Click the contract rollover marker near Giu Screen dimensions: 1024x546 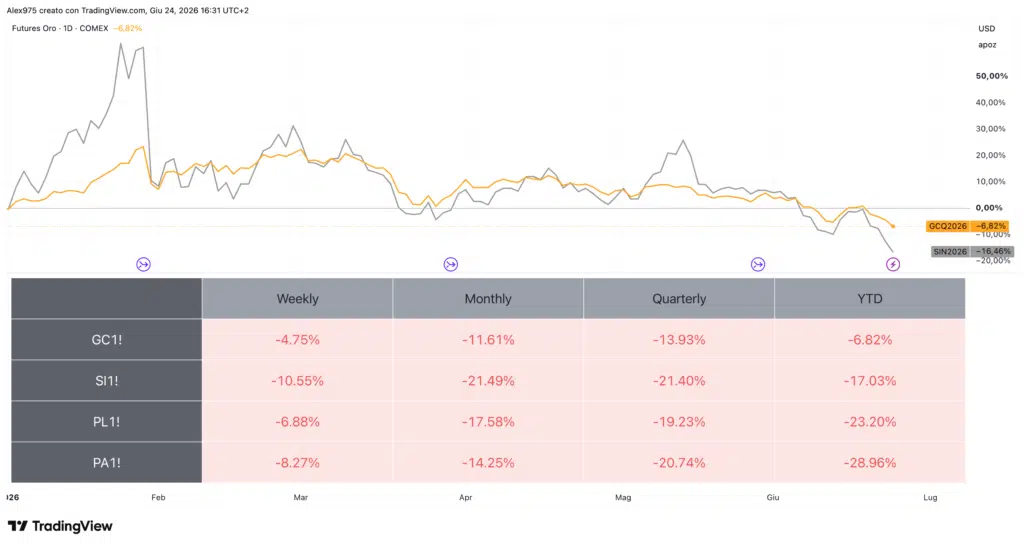coord(758,265)
